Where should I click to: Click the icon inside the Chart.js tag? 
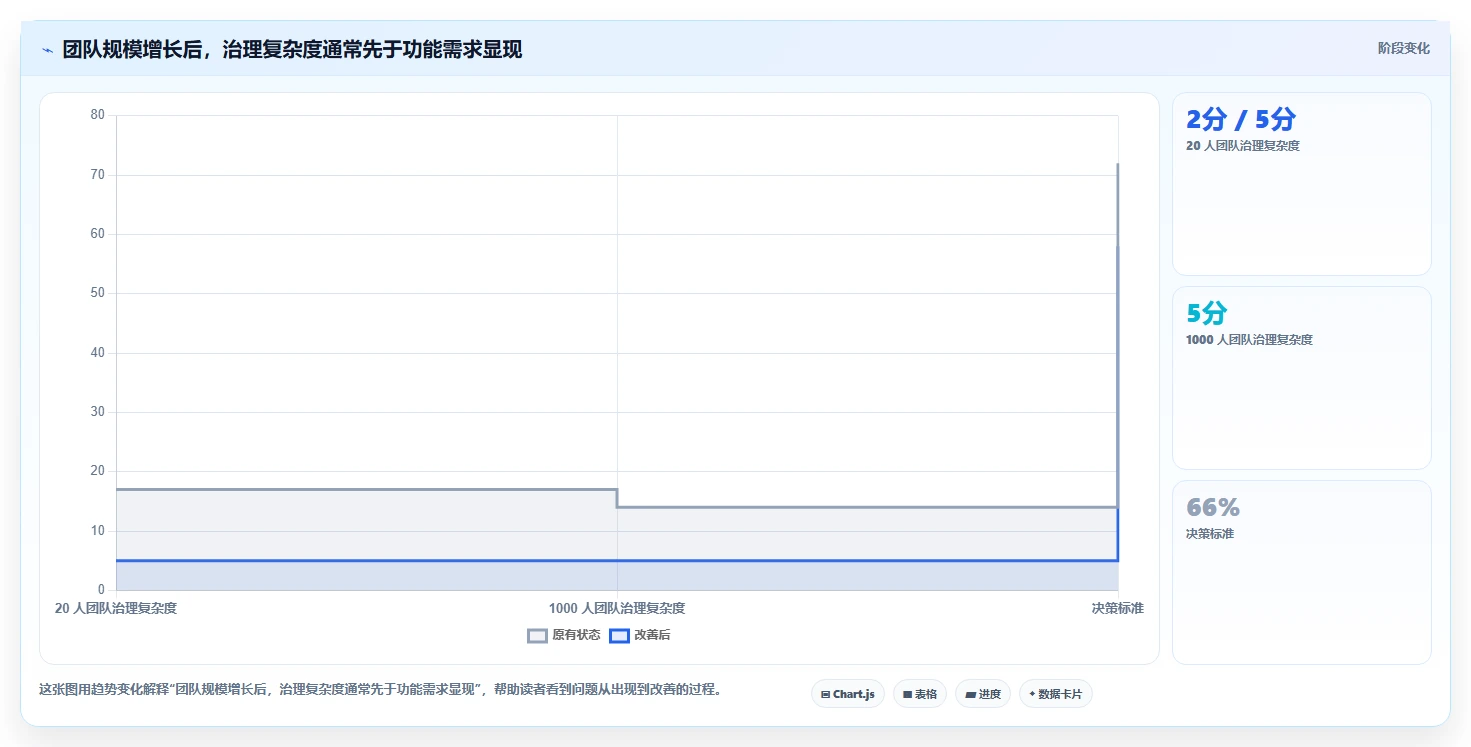click(825, 694)
